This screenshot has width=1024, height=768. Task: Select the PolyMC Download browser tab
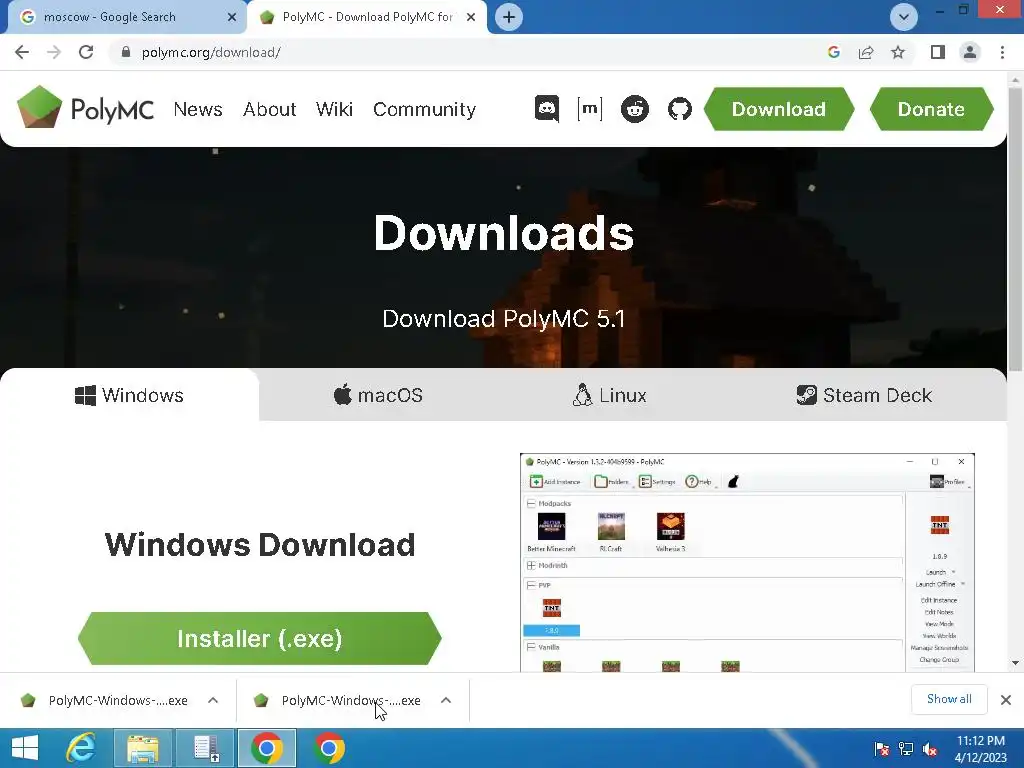(367, 17)
